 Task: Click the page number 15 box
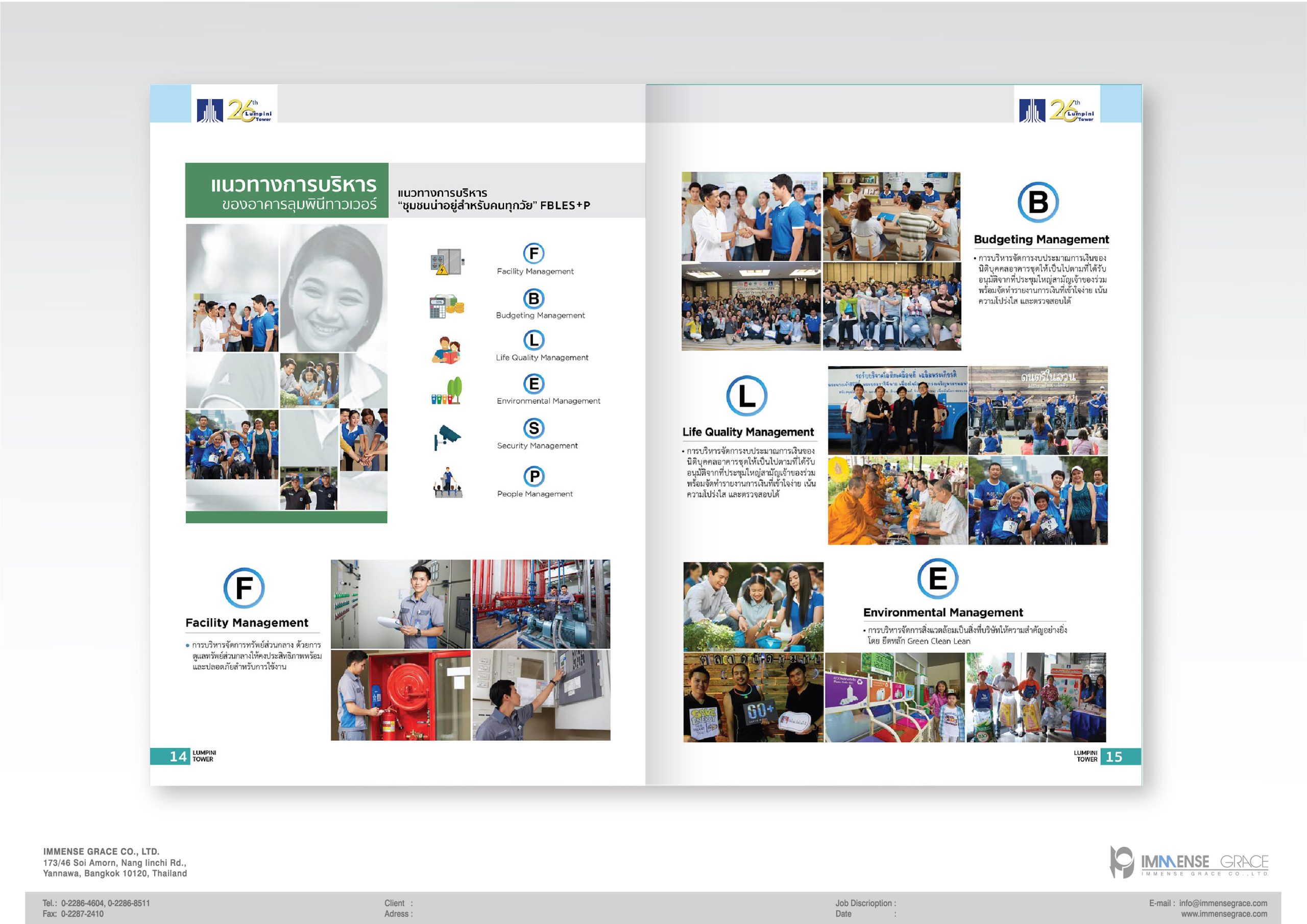click(1119, 757)
